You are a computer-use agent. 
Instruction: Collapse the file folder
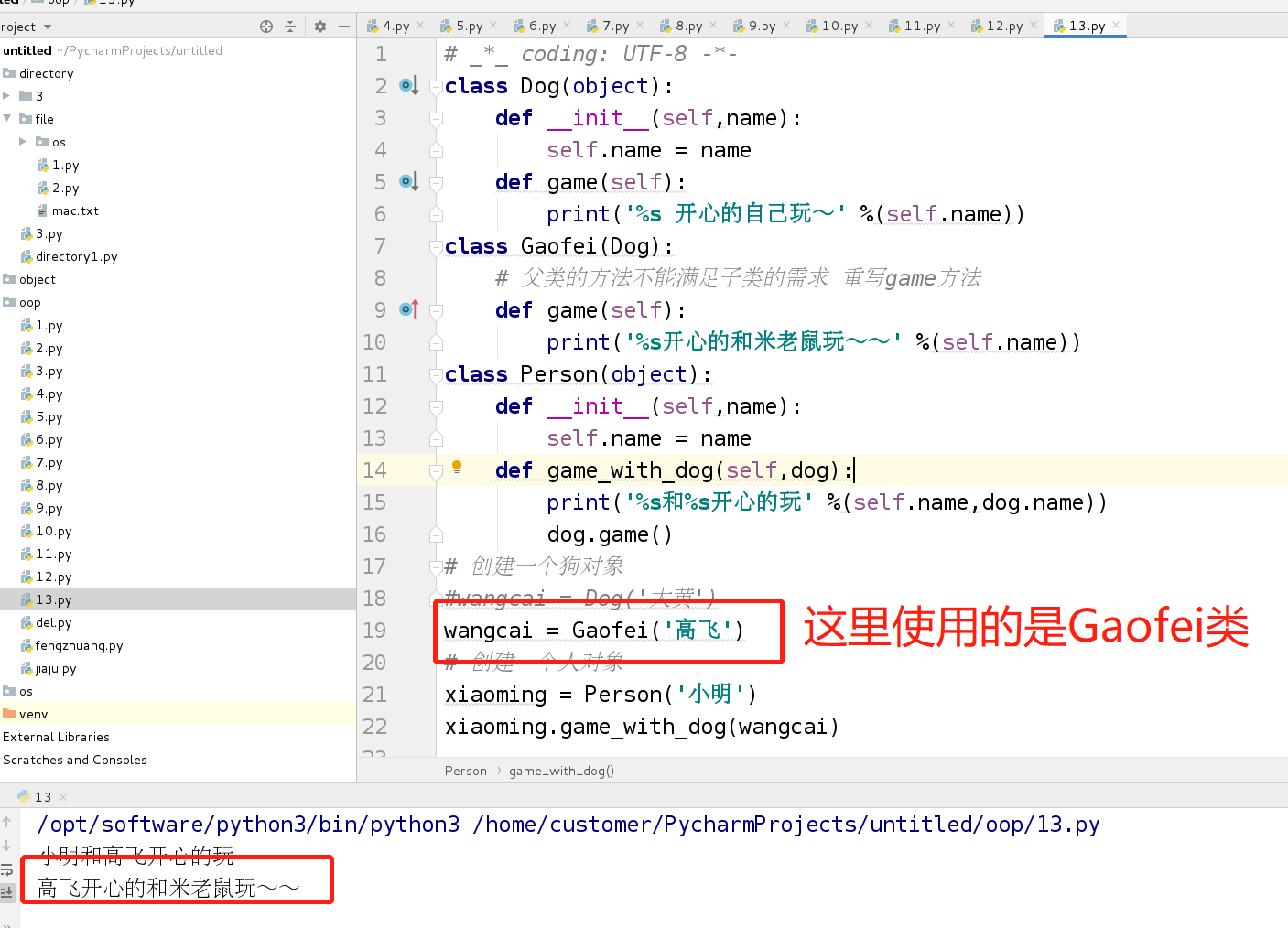pyautogui.click(x=7, y=119)
